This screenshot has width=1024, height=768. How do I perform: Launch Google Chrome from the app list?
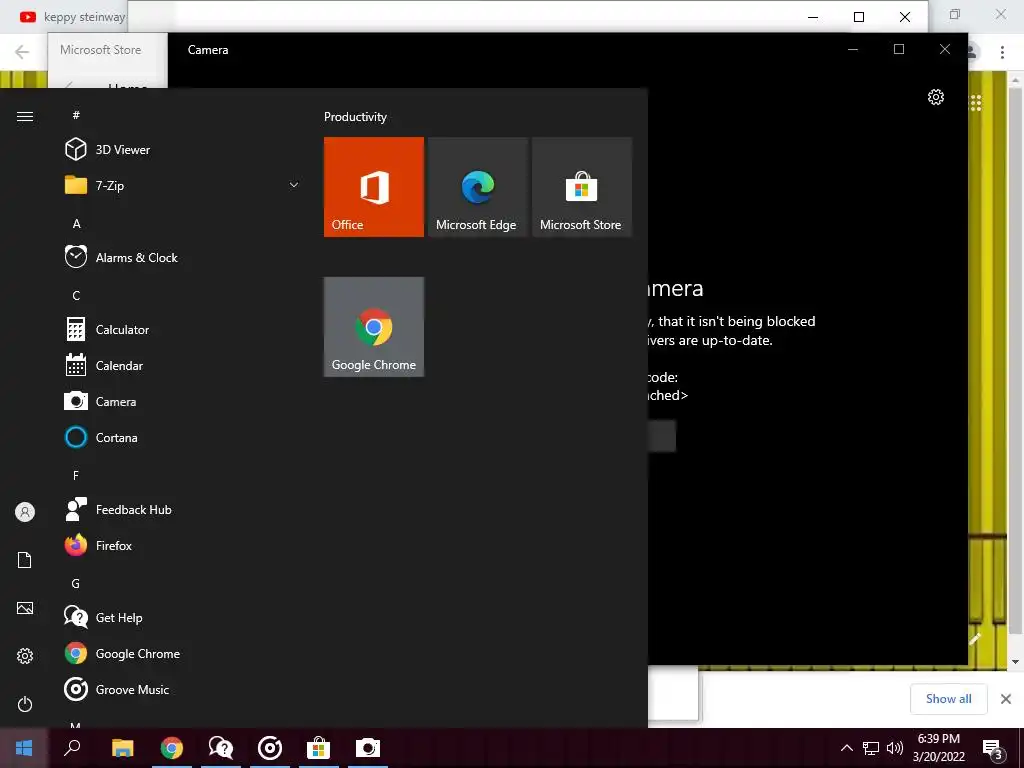click(183, 654)
